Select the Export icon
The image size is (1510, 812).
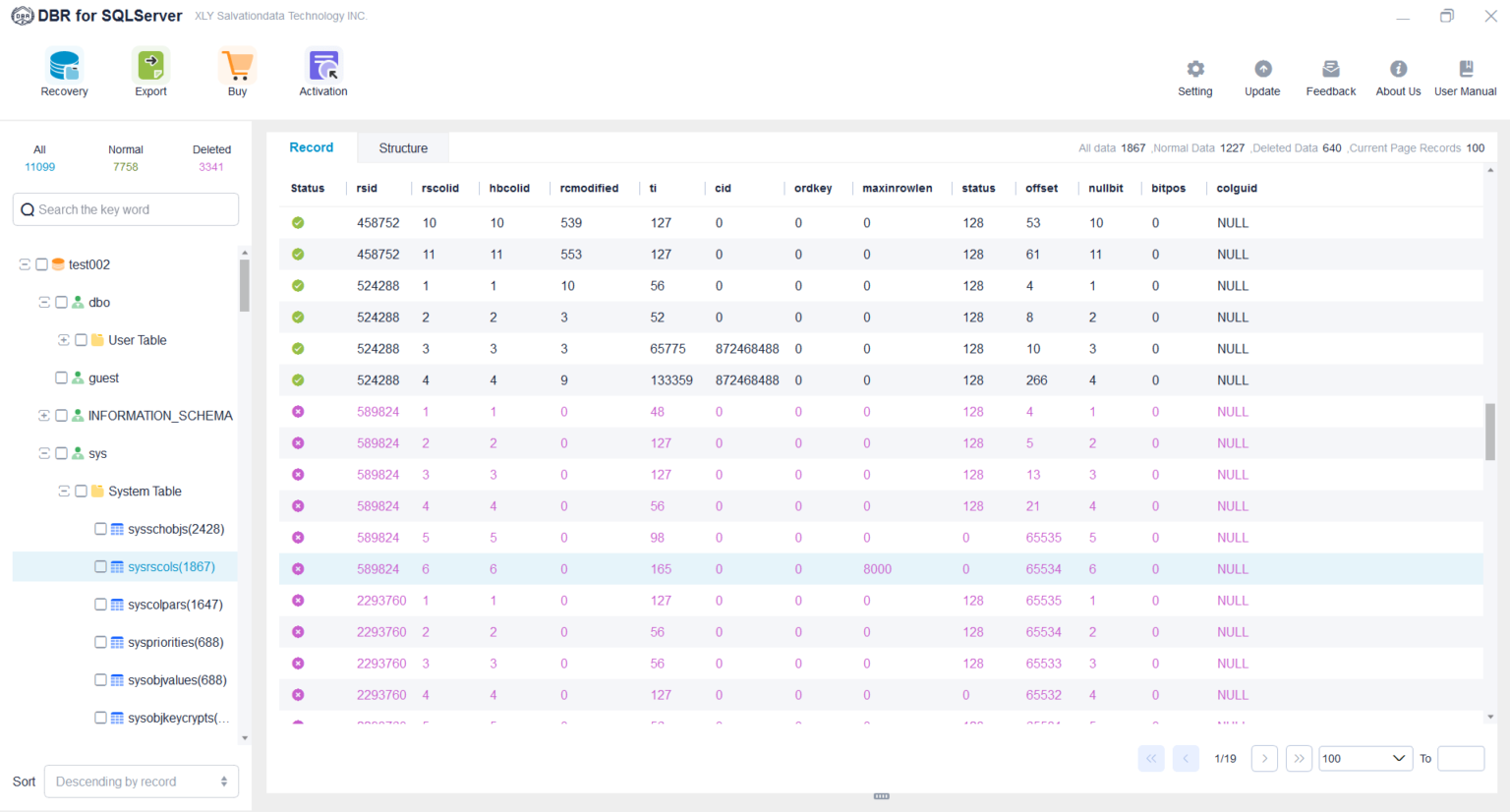click(149, 71)
